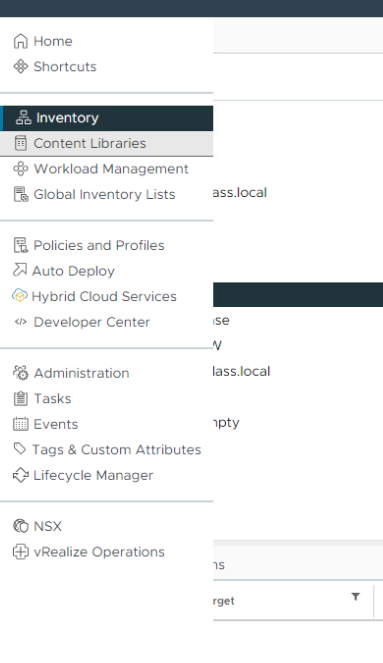The height and width of the screenshot is (663, 383).
Task: Click the 'rget' column header text
Action: [224, 601]
